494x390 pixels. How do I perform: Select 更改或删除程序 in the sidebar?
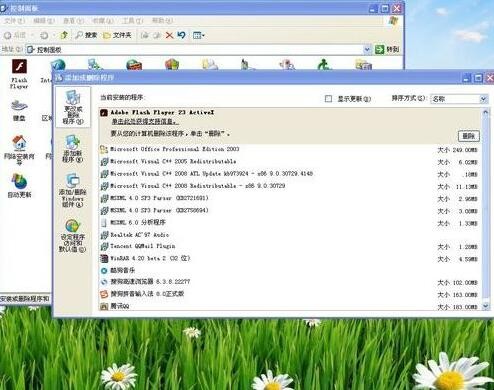73,107
